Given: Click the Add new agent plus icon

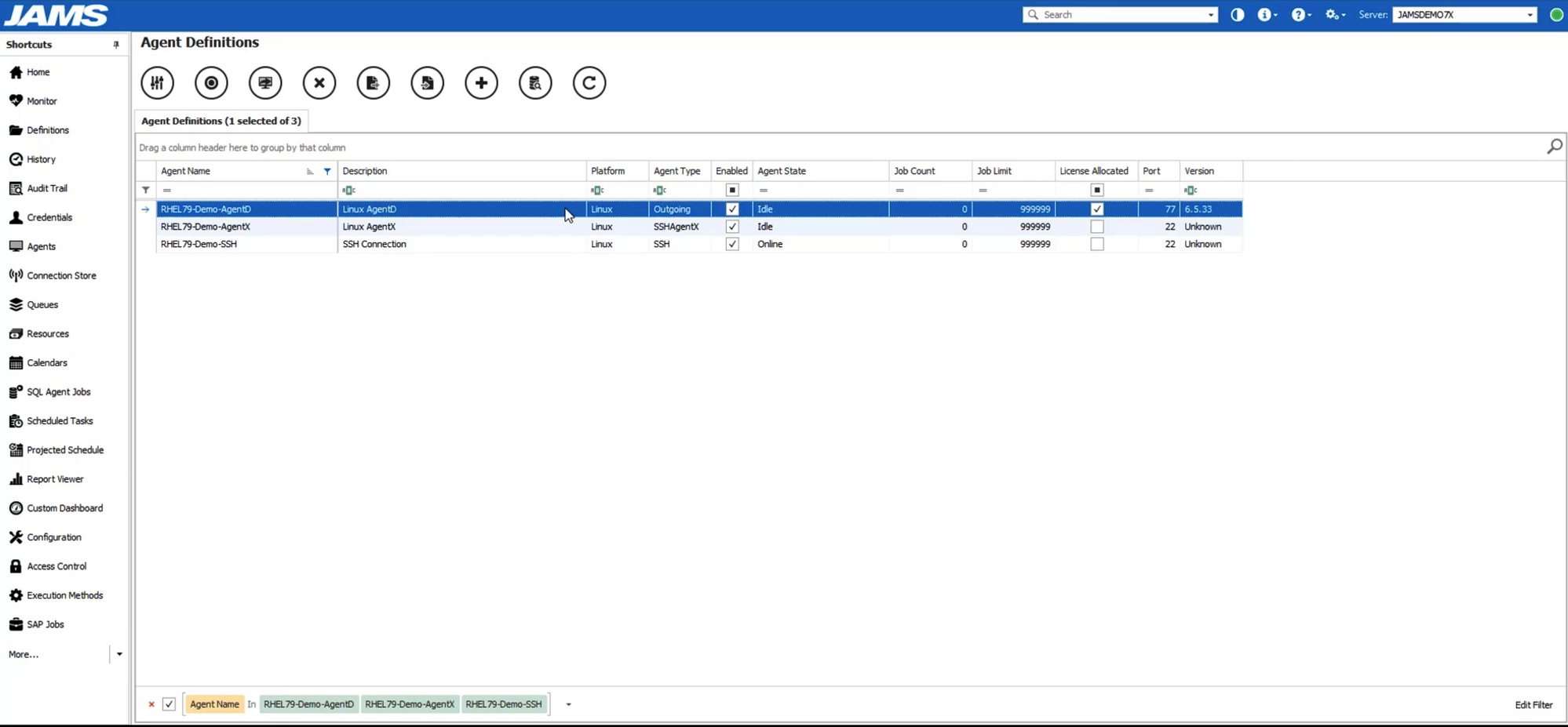Looking at the screenshot, I should click(481, 82).
